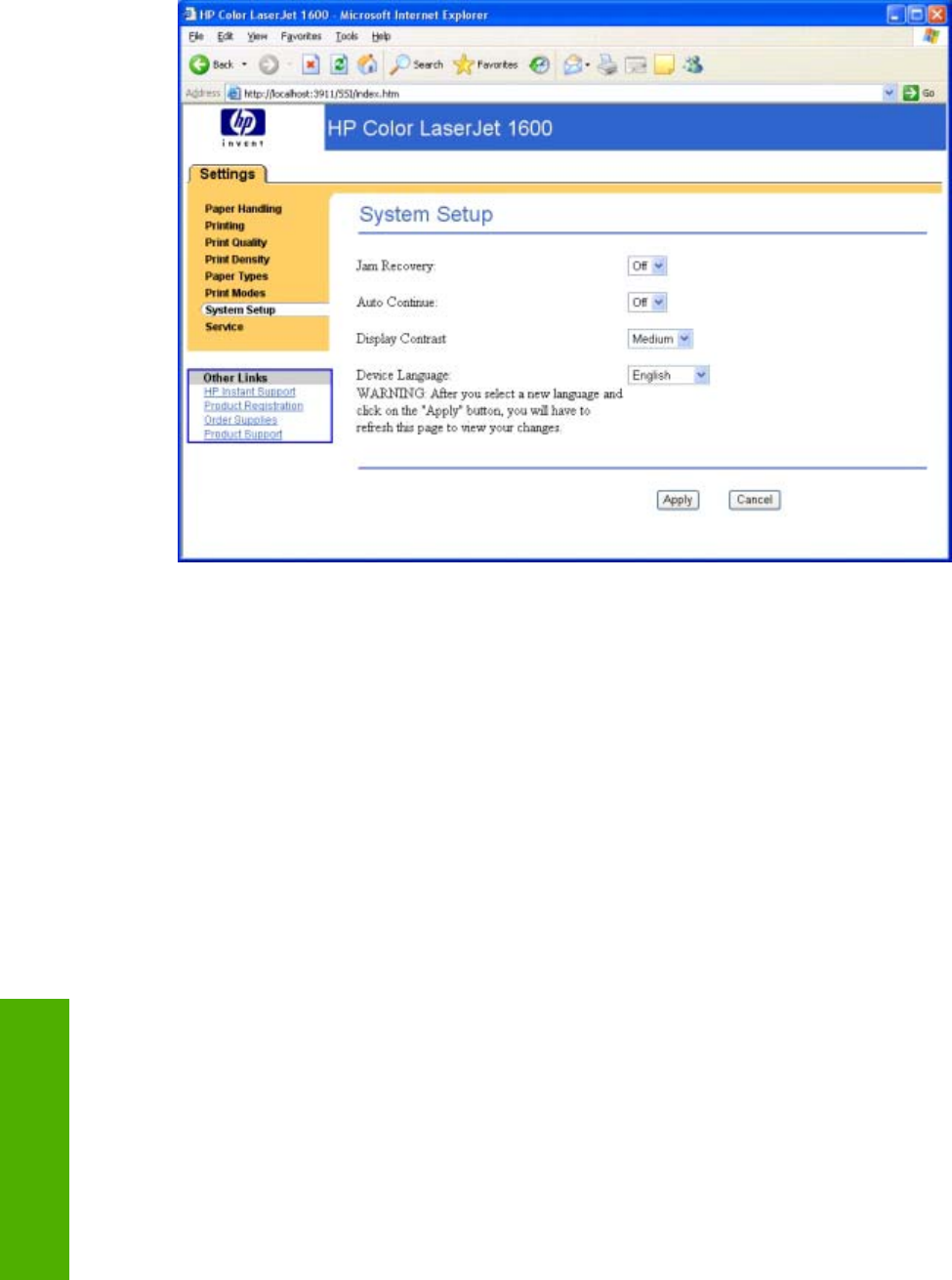Click the System Setup heading

click(426, 215)
